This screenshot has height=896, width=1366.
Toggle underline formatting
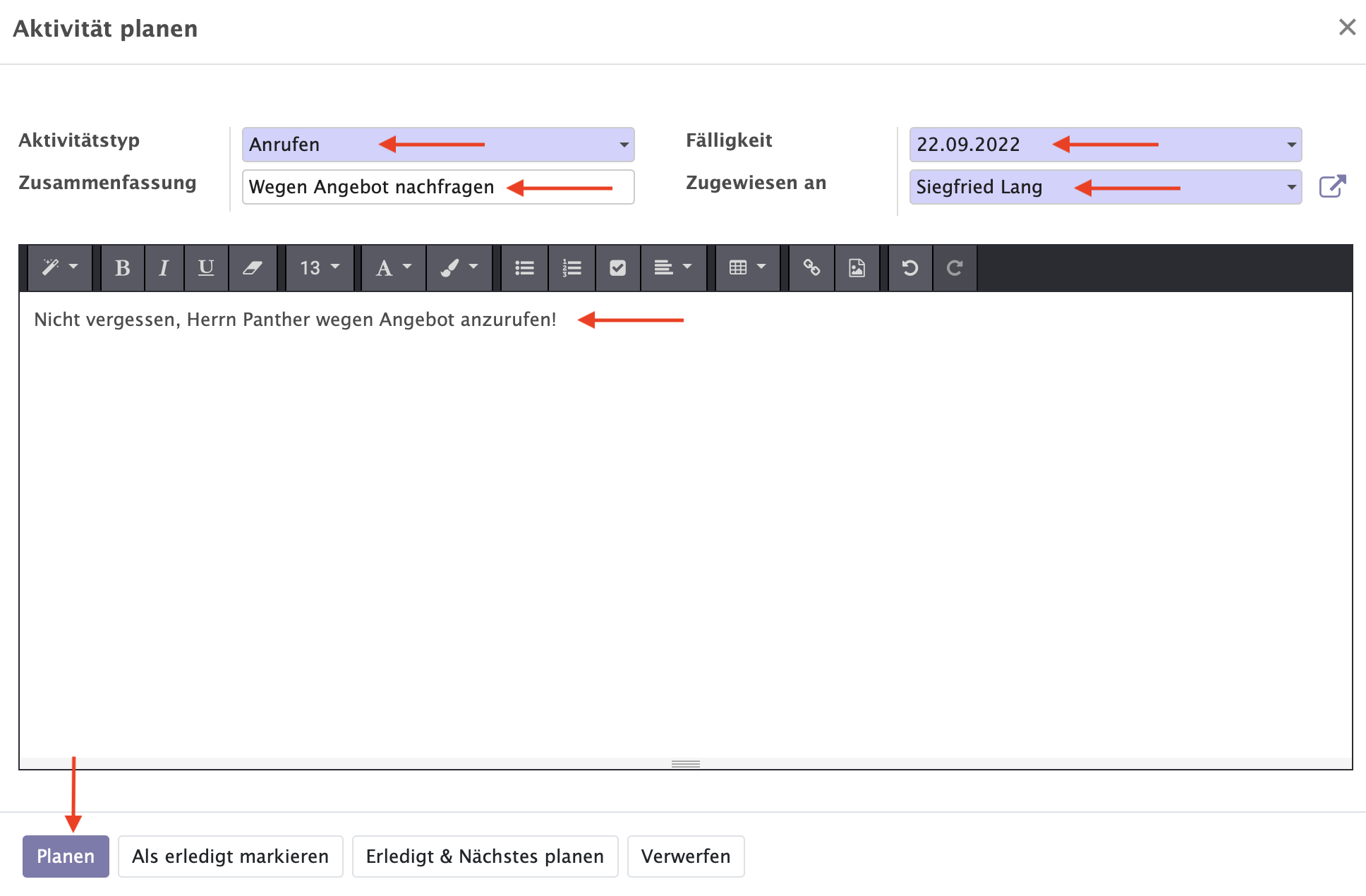click(206, 268)
